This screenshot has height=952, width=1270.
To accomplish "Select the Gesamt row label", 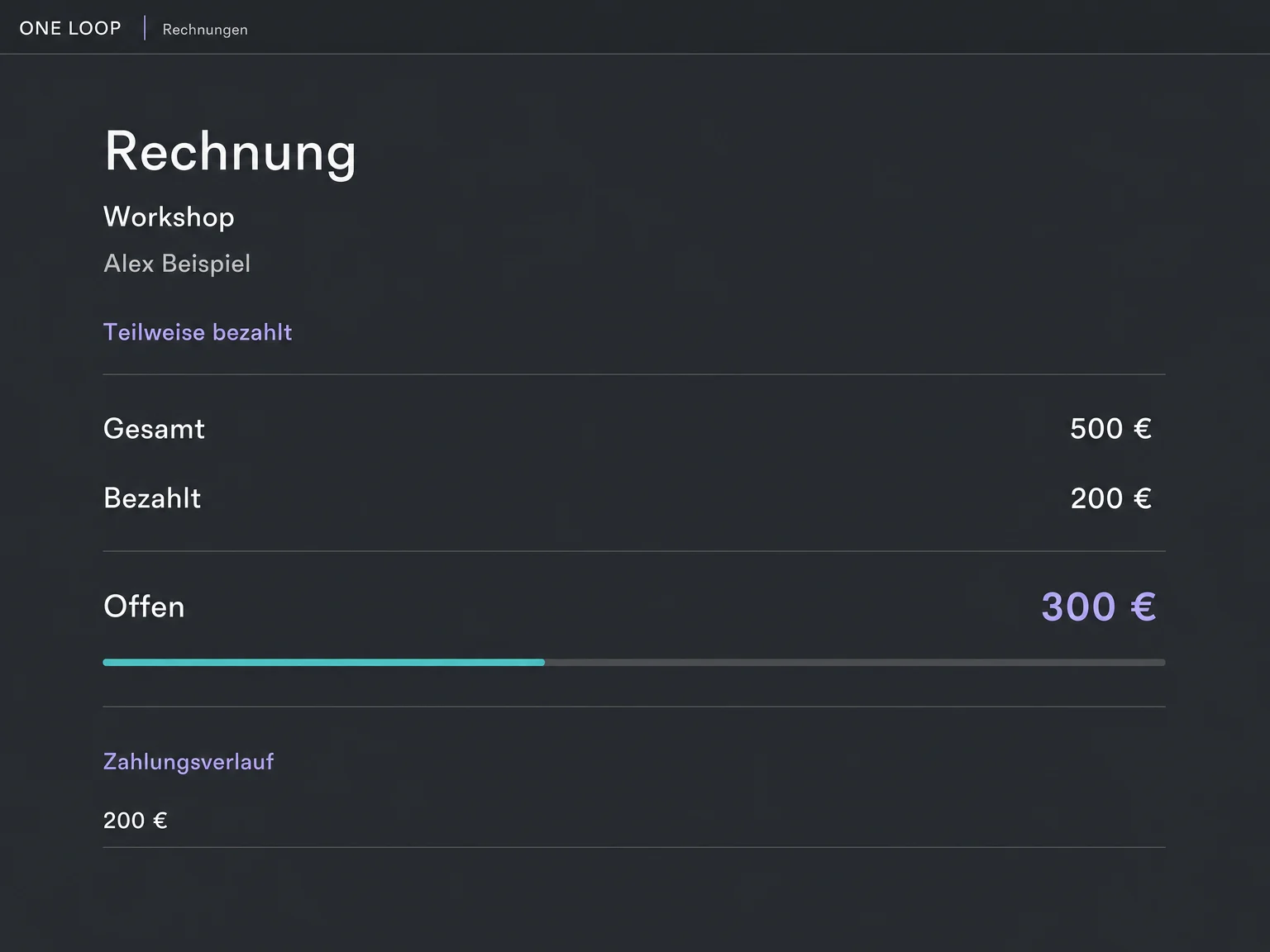I will [x=154, y=429].
